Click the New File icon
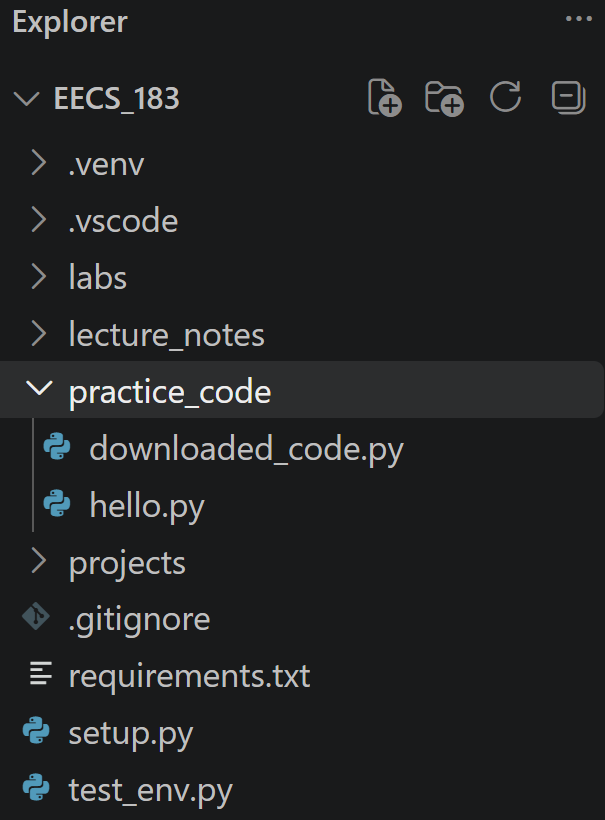Screen dimensions: 605x820 click(x=385, y=97)
